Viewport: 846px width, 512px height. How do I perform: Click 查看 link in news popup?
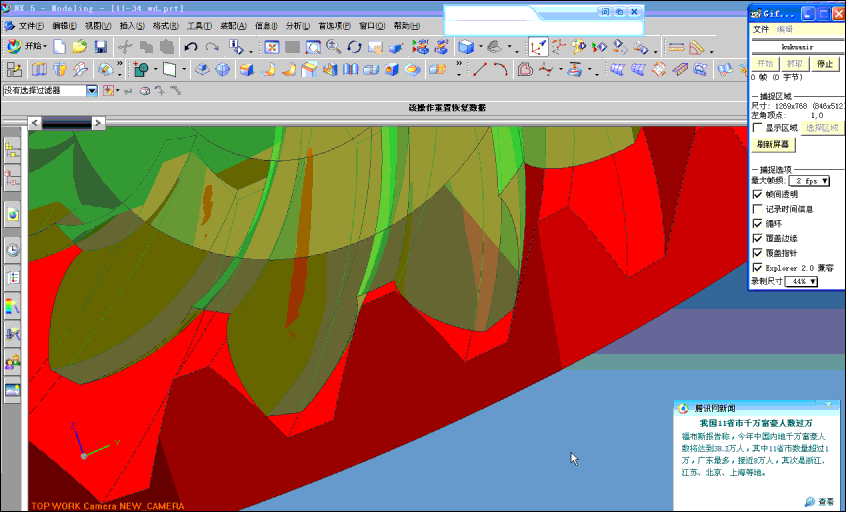click(827, 502)
